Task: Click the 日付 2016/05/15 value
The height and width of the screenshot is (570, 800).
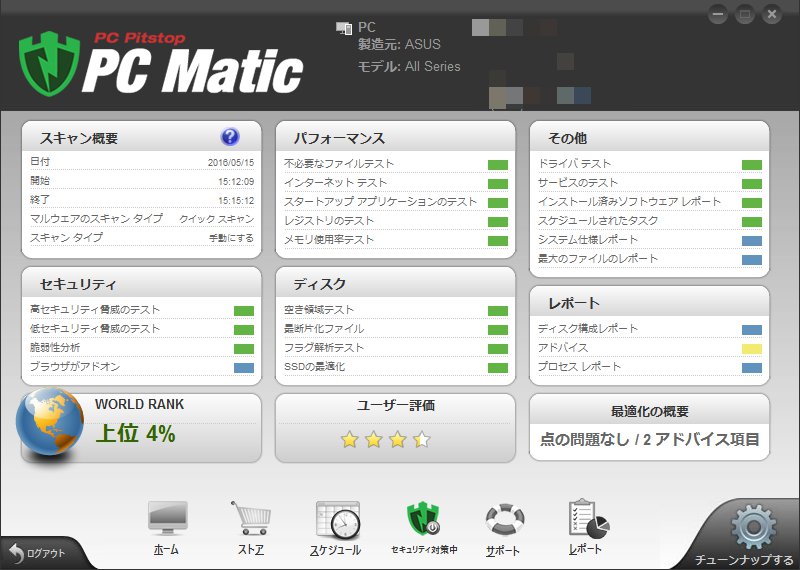Action: click(231, 163)
